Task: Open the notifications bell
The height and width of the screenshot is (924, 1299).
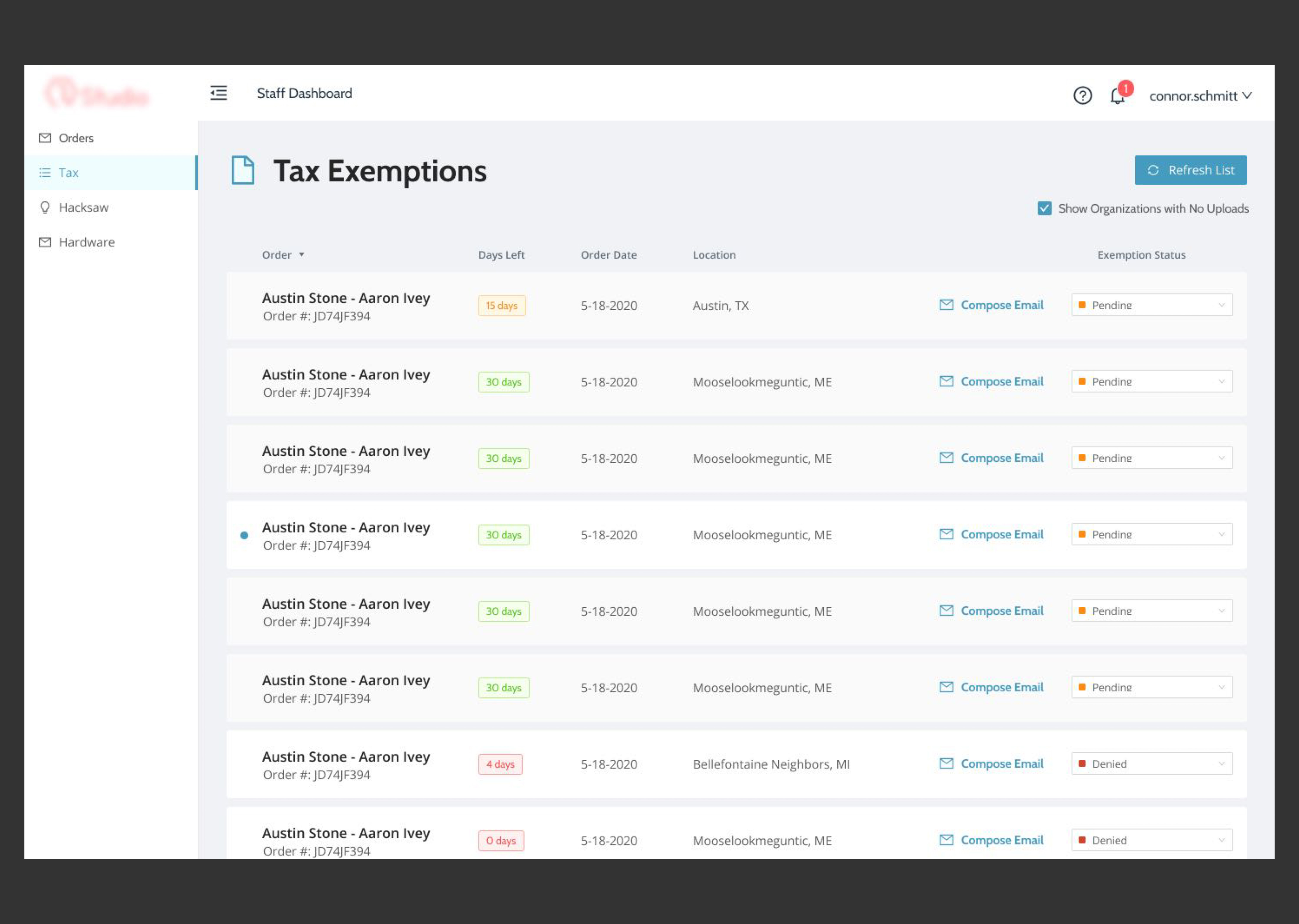Action: [x=1118, y=96]
